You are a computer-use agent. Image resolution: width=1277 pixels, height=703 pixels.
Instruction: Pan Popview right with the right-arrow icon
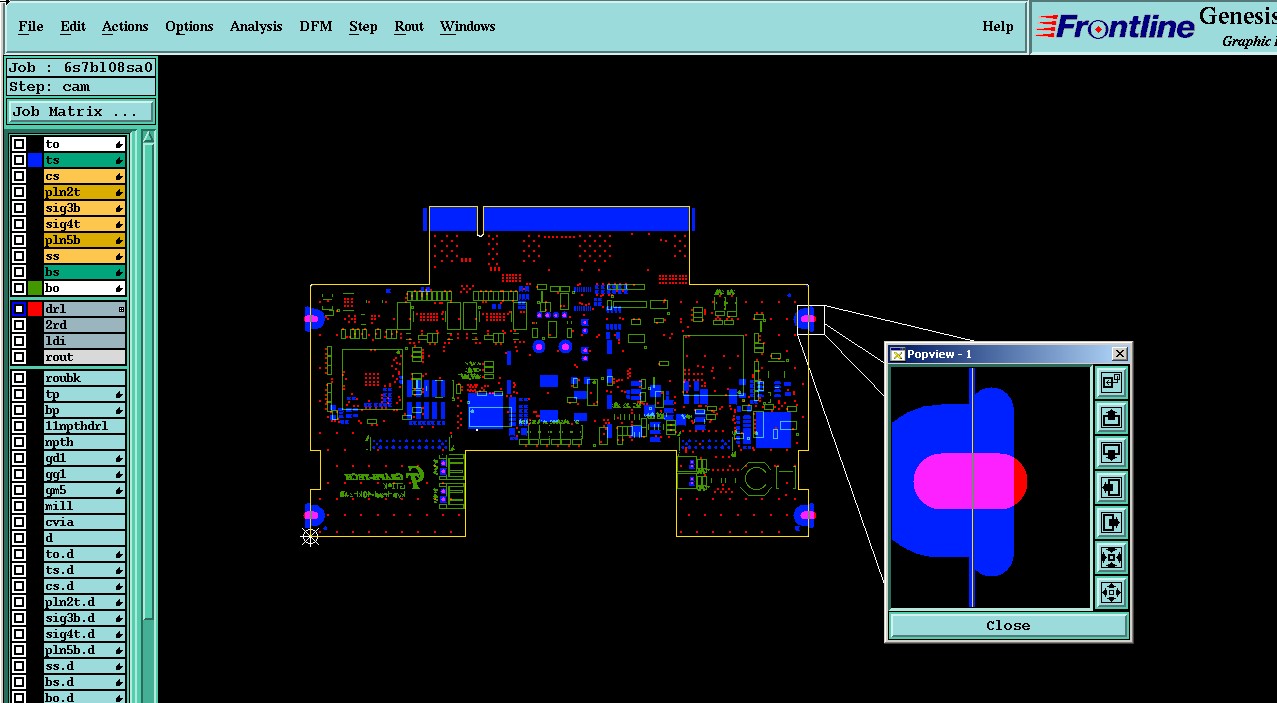click(1111, 522)
